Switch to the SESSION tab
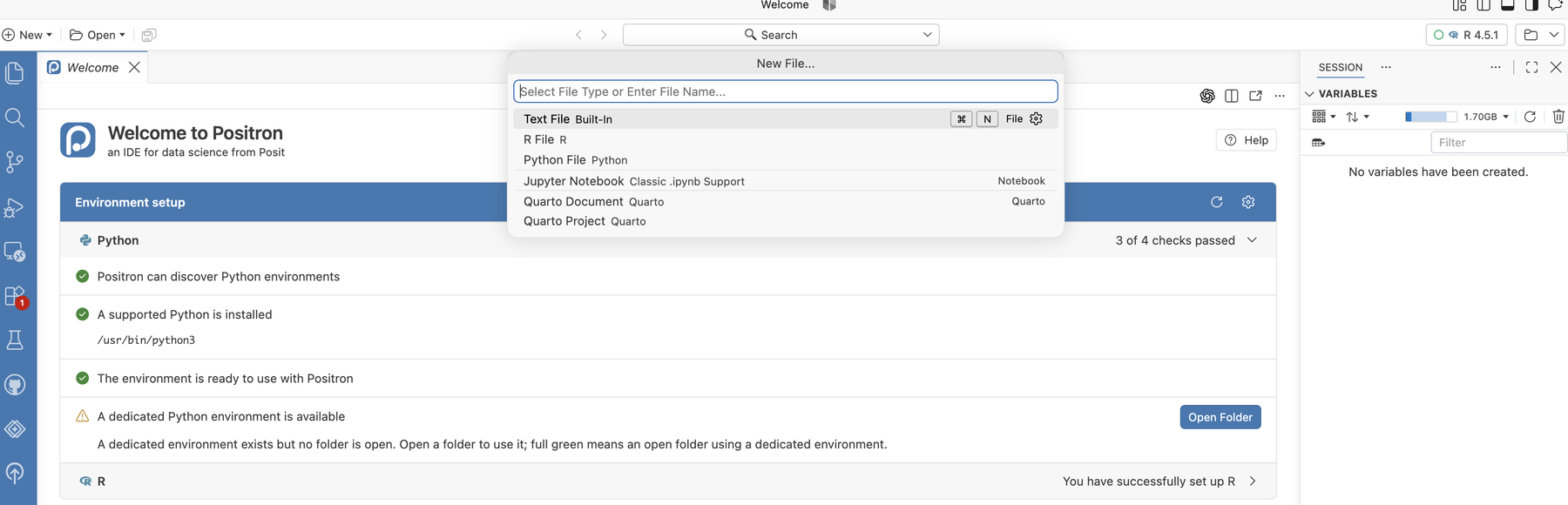Screen dimensions: 1568x505 pyautogui.click(x=1340, y=67)
